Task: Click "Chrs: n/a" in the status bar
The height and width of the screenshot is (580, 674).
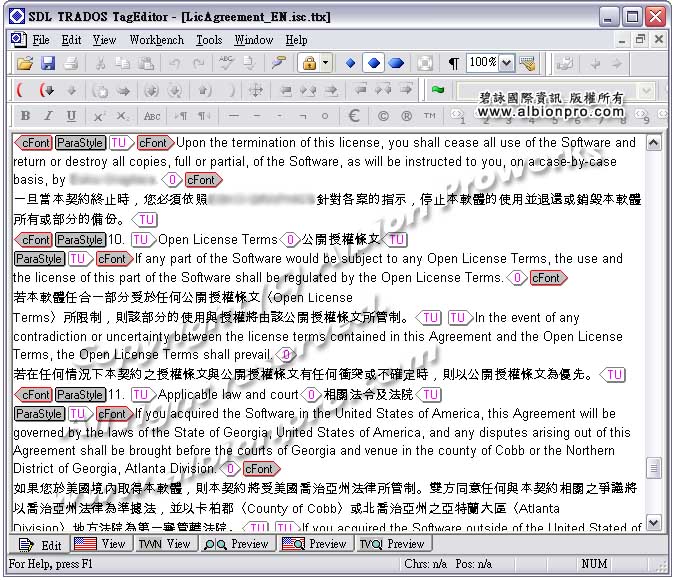Action: (425, 564)
